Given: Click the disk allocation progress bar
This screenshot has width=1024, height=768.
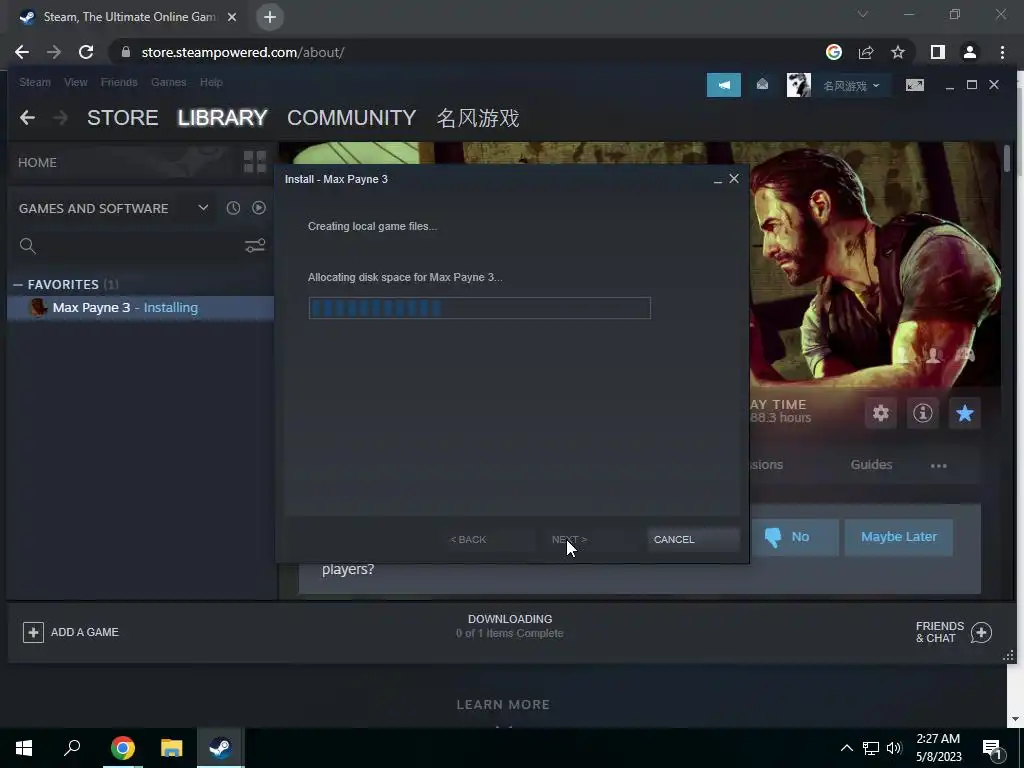Looking at the screenshot, I should pos(479,308).
